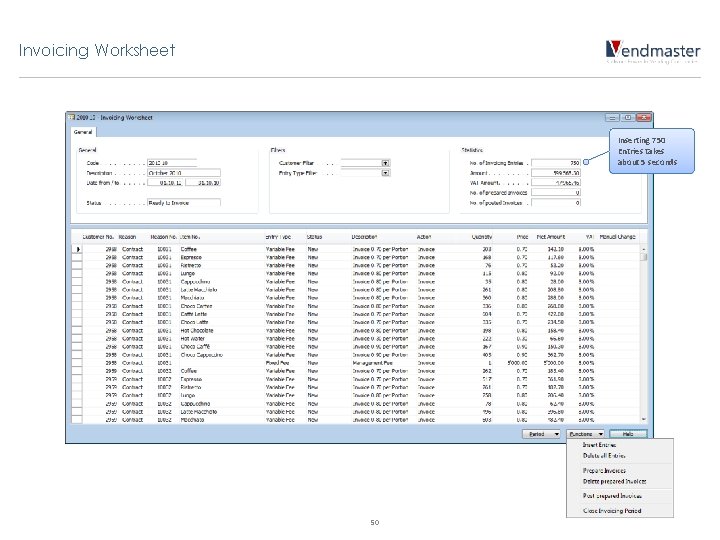Click 'Choco Caffè' item cell
The width and height of the screenshot is (720, 540).
195,347
